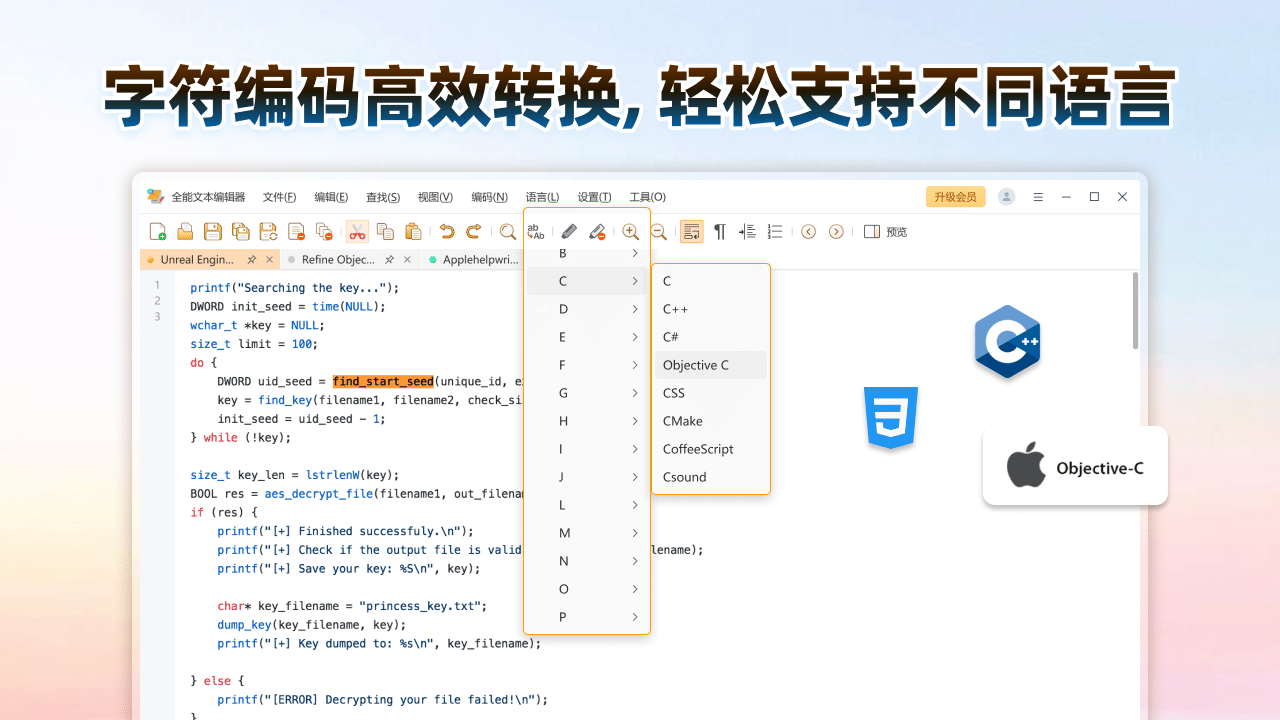Click the Redo arrow icon

coord(474,232)
